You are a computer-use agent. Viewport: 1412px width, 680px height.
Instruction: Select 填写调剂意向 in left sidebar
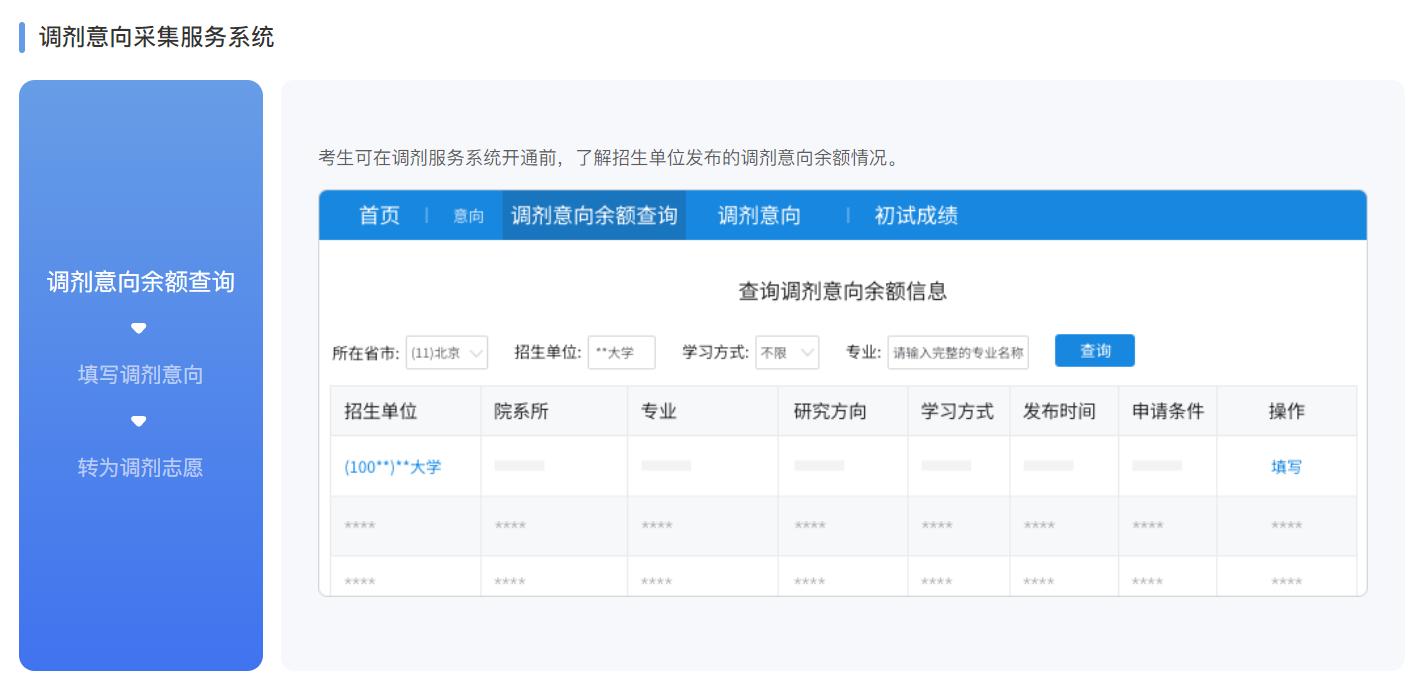[x=141, y=375]
